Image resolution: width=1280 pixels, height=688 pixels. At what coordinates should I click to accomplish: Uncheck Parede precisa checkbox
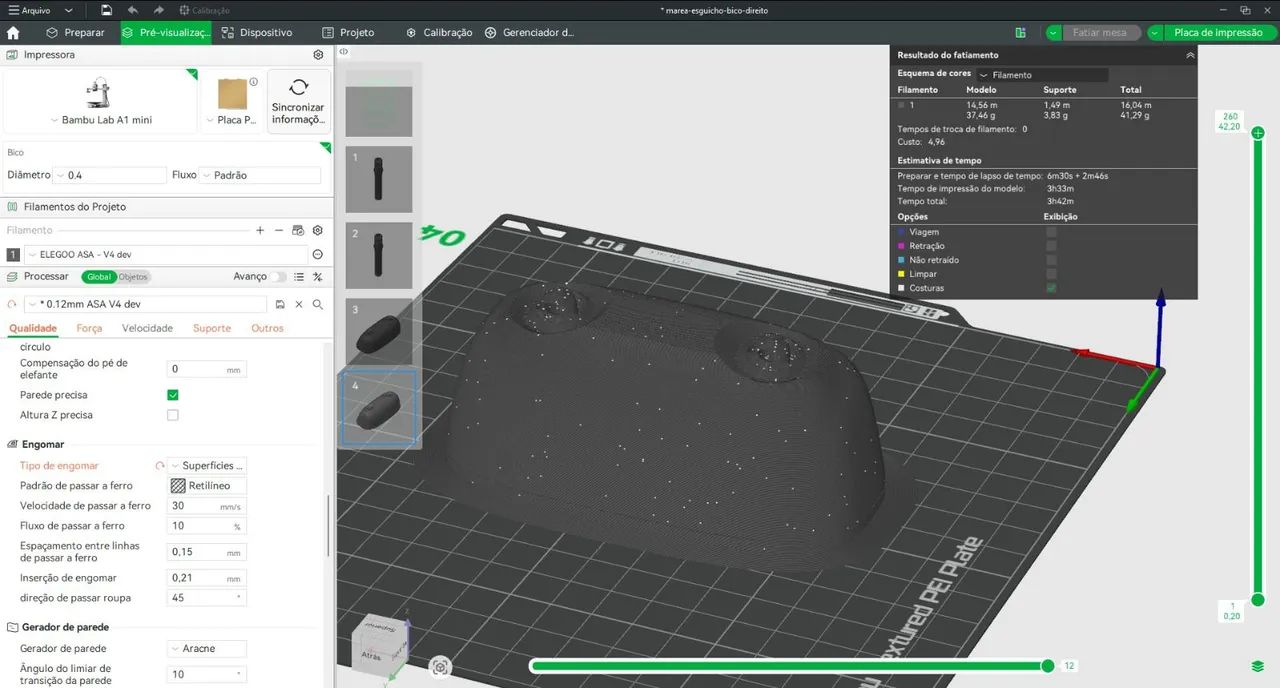[x=173, y=395]
